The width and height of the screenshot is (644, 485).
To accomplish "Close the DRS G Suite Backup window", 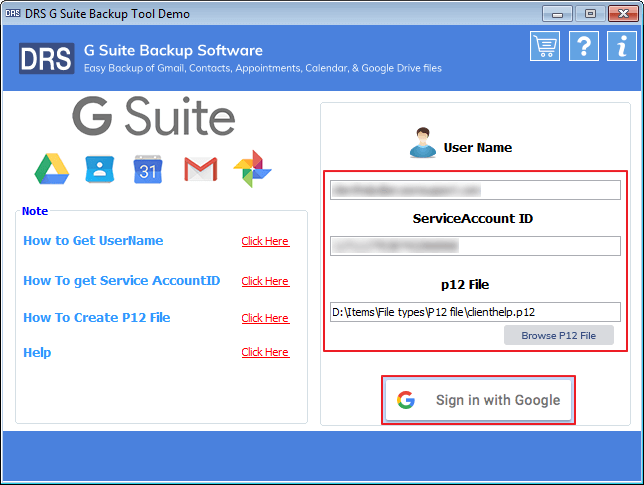I will (x=623, y=14).
